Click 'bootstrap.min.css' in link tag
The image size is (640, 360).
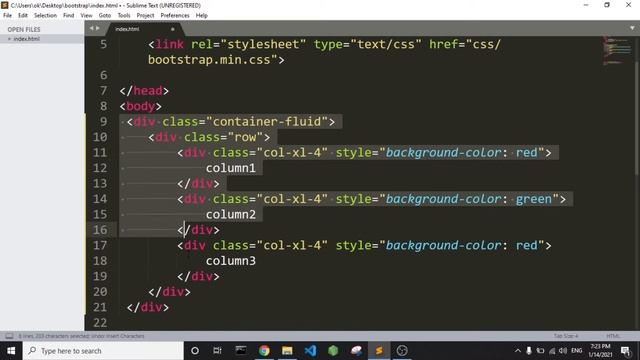(209, 60)
